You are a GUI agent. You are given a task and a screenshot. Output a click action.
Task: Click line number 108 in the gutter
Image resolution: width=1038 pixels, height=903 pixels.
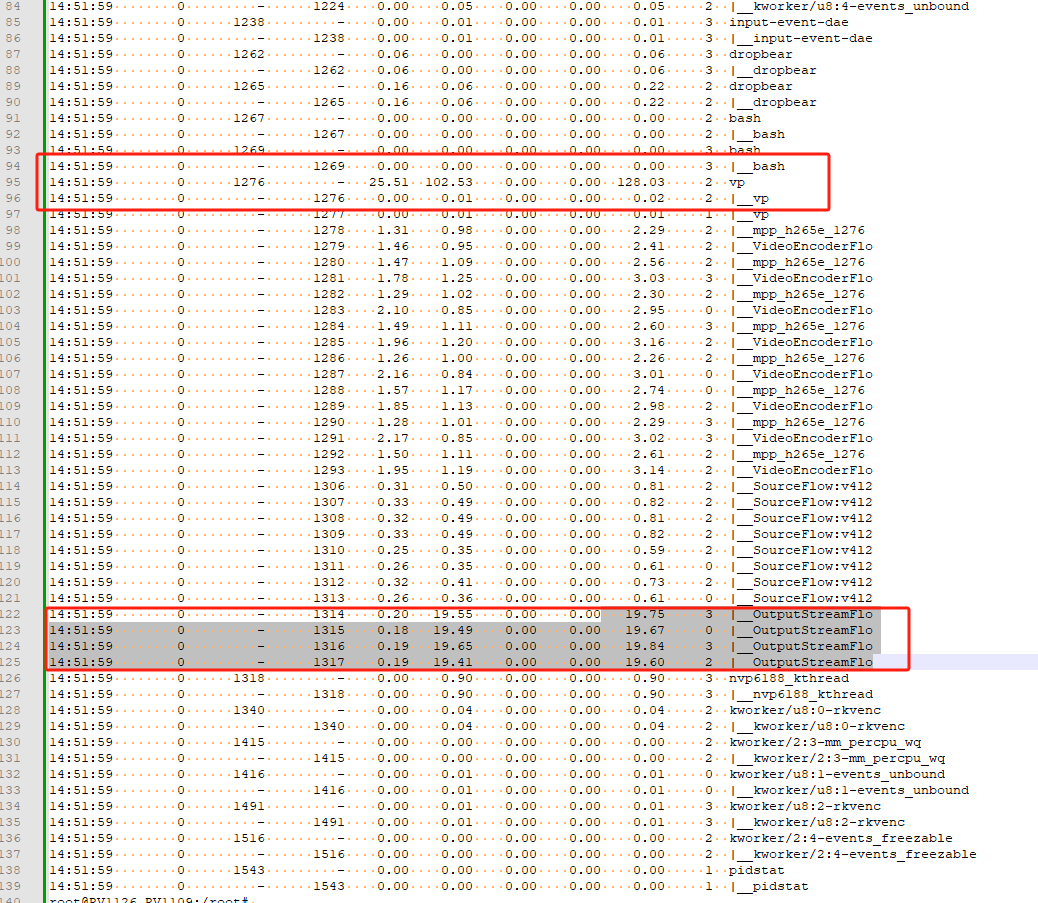click(x=11, y=390)
